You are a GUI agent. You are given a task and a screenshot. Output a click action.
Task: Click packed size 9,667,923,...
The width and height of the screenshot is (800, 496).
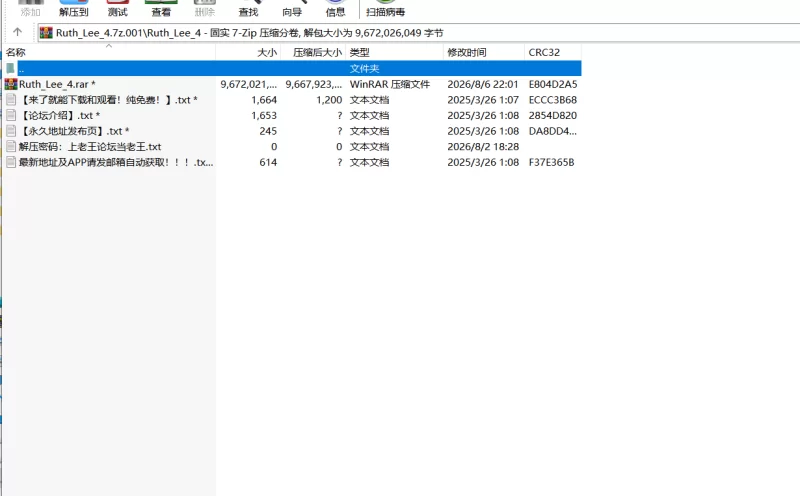point(313,84)
